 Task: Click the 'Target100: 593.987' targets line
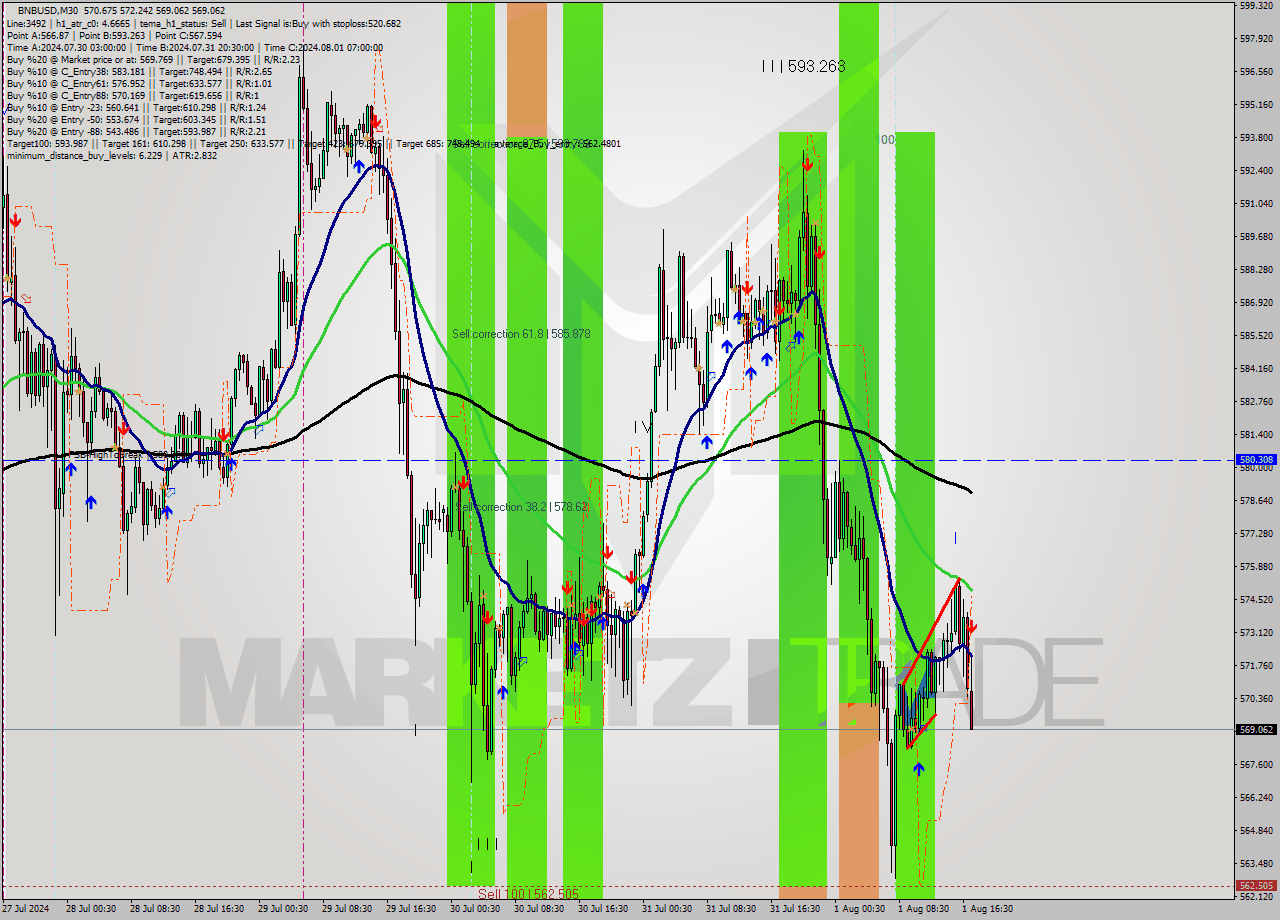pos(313,143)
